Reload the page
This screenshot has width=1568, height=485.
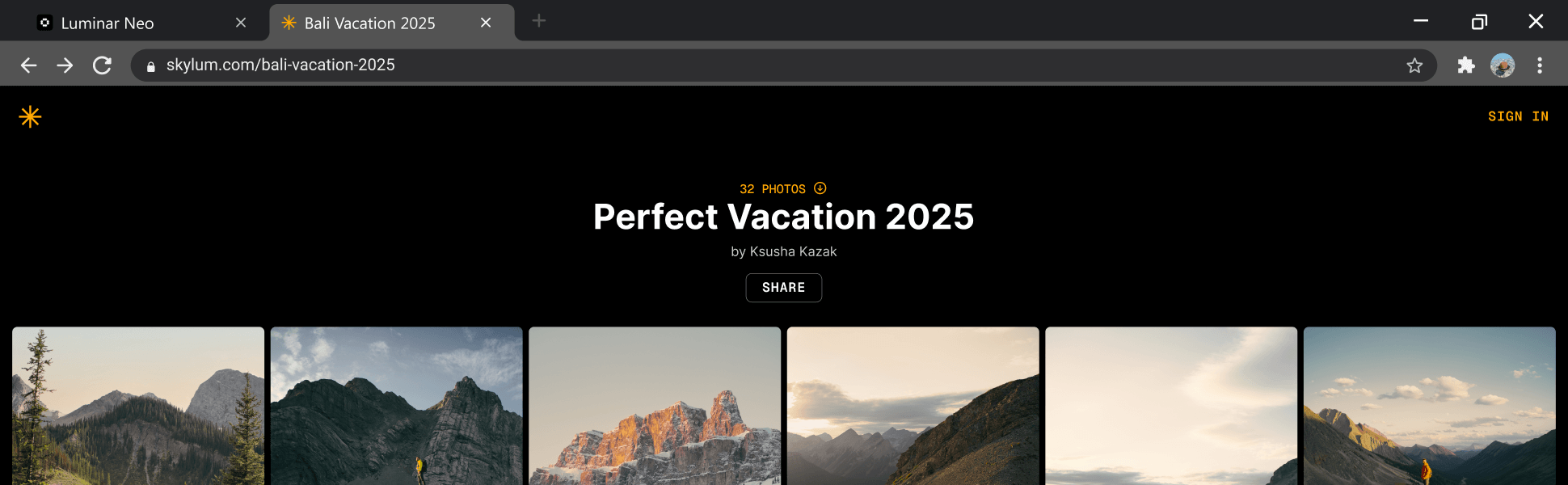[x=102, y=65]
